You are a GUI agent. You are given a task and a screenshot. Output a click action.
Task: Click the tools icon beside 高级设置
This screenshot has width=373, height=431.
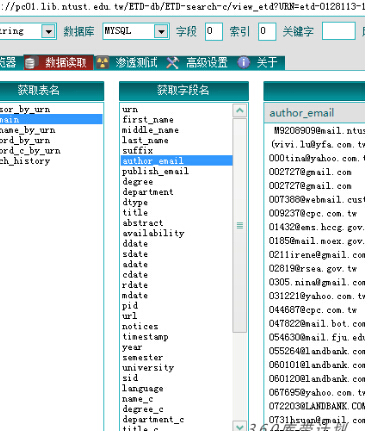tap(173, 63)
